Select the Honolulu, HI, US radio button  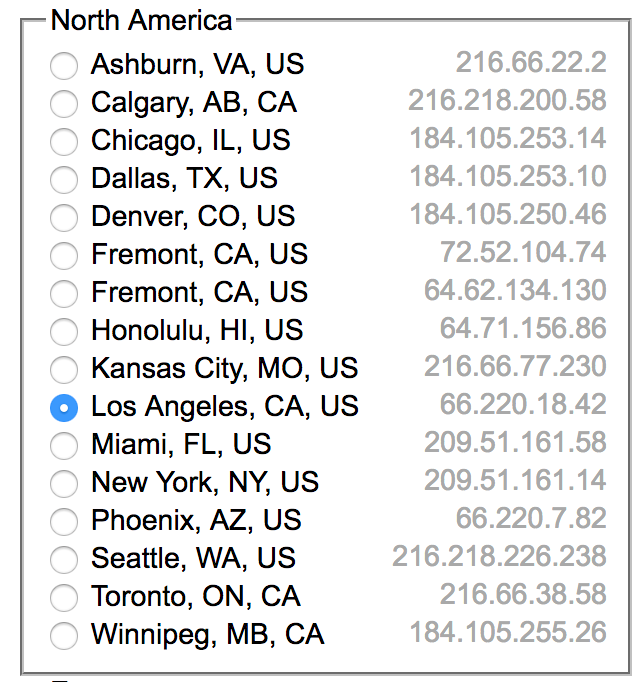coord(64,332)
